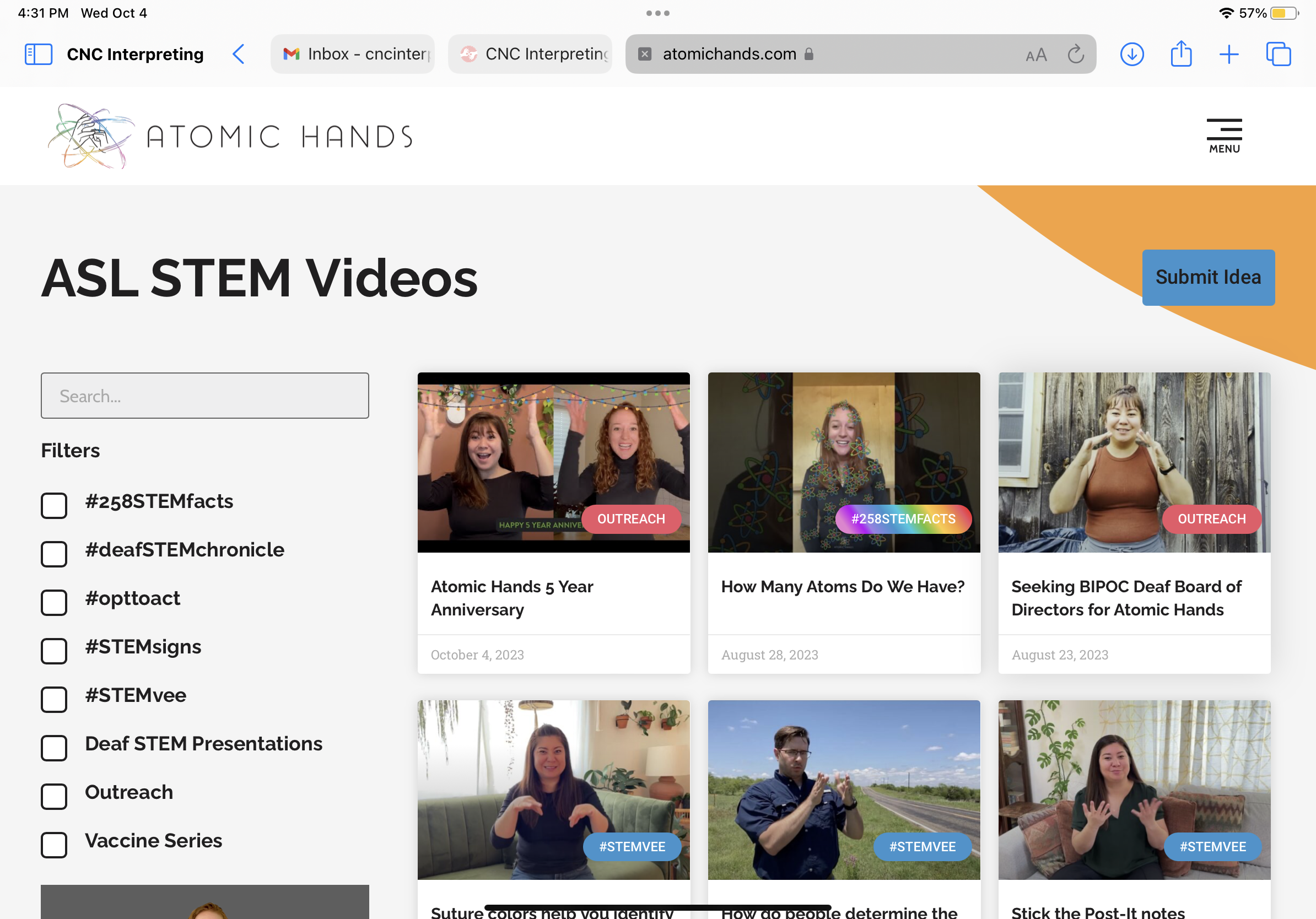The height and width of the screenshot is (919, 1316).
Task: Tap the back chevron next to CNC Interpreting
Action: pyautogui.click(x=239, y=55)
